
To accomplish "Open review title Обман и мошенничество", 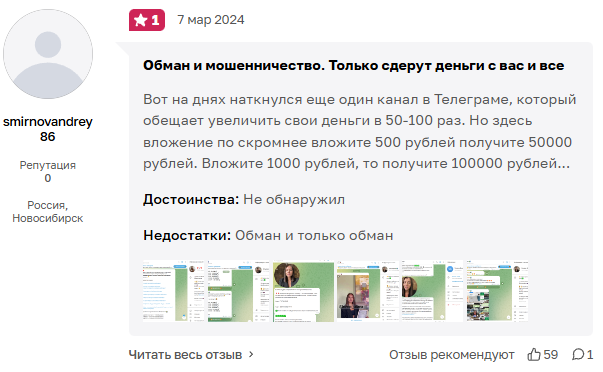I will 353,65.
